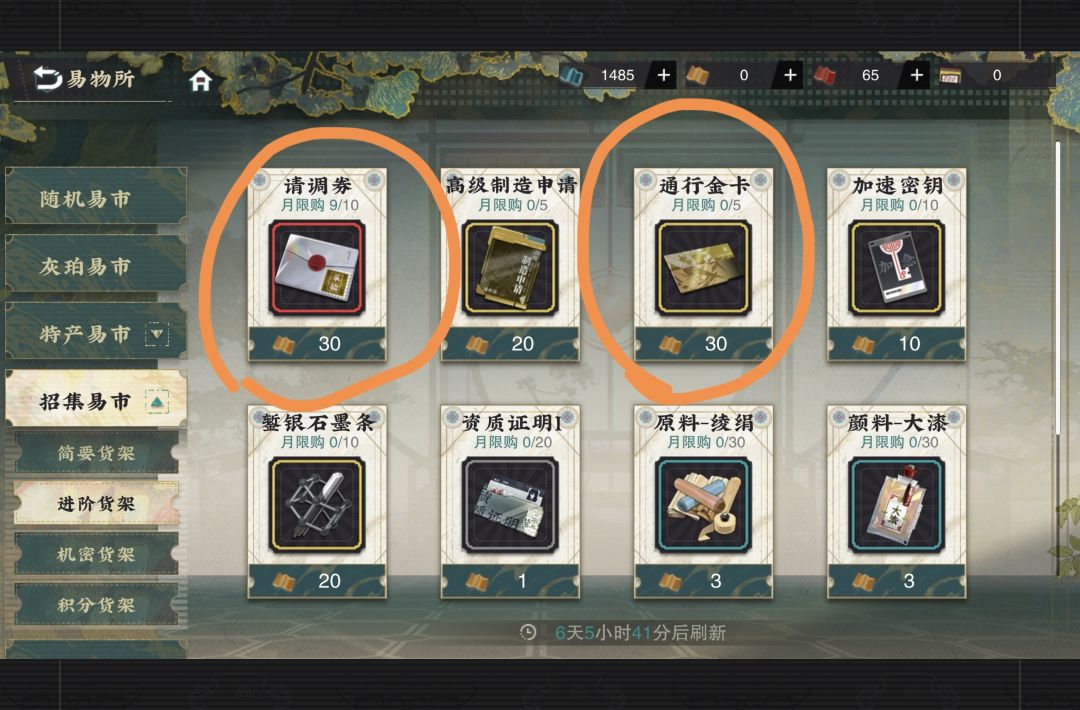The height and width of the screenshot is (710, 1080).
Task: Open the 简要货架 shelf
Action: (96, 452)
